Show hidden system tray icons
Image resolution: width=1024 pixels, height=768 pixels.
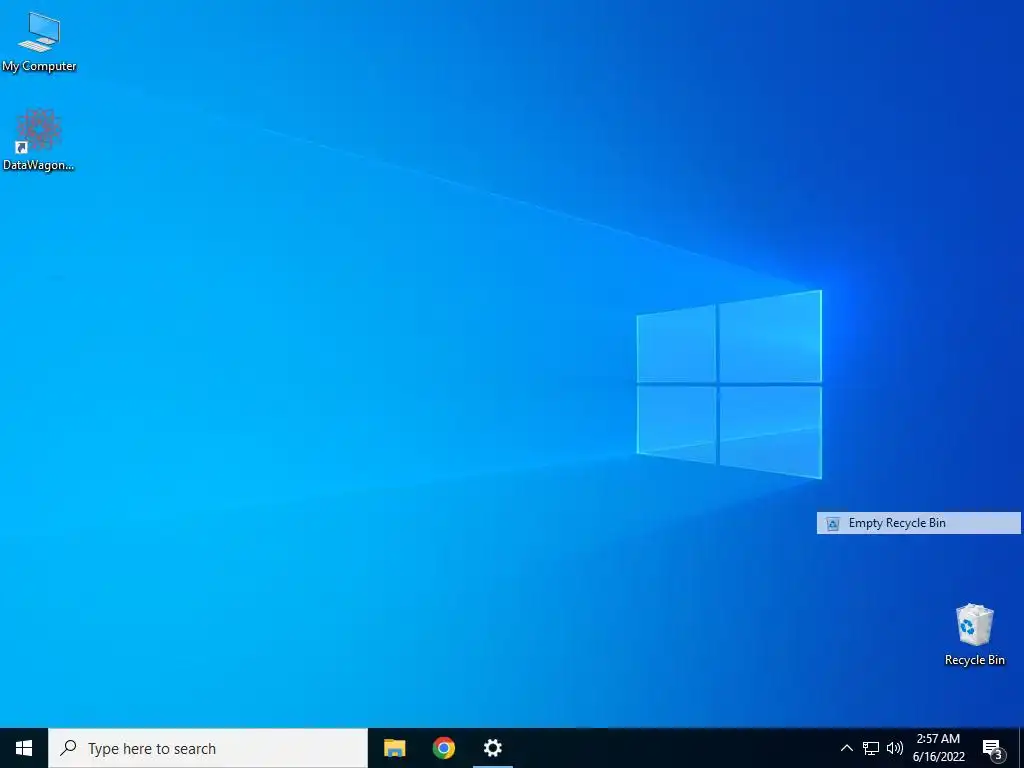point(846,748)
